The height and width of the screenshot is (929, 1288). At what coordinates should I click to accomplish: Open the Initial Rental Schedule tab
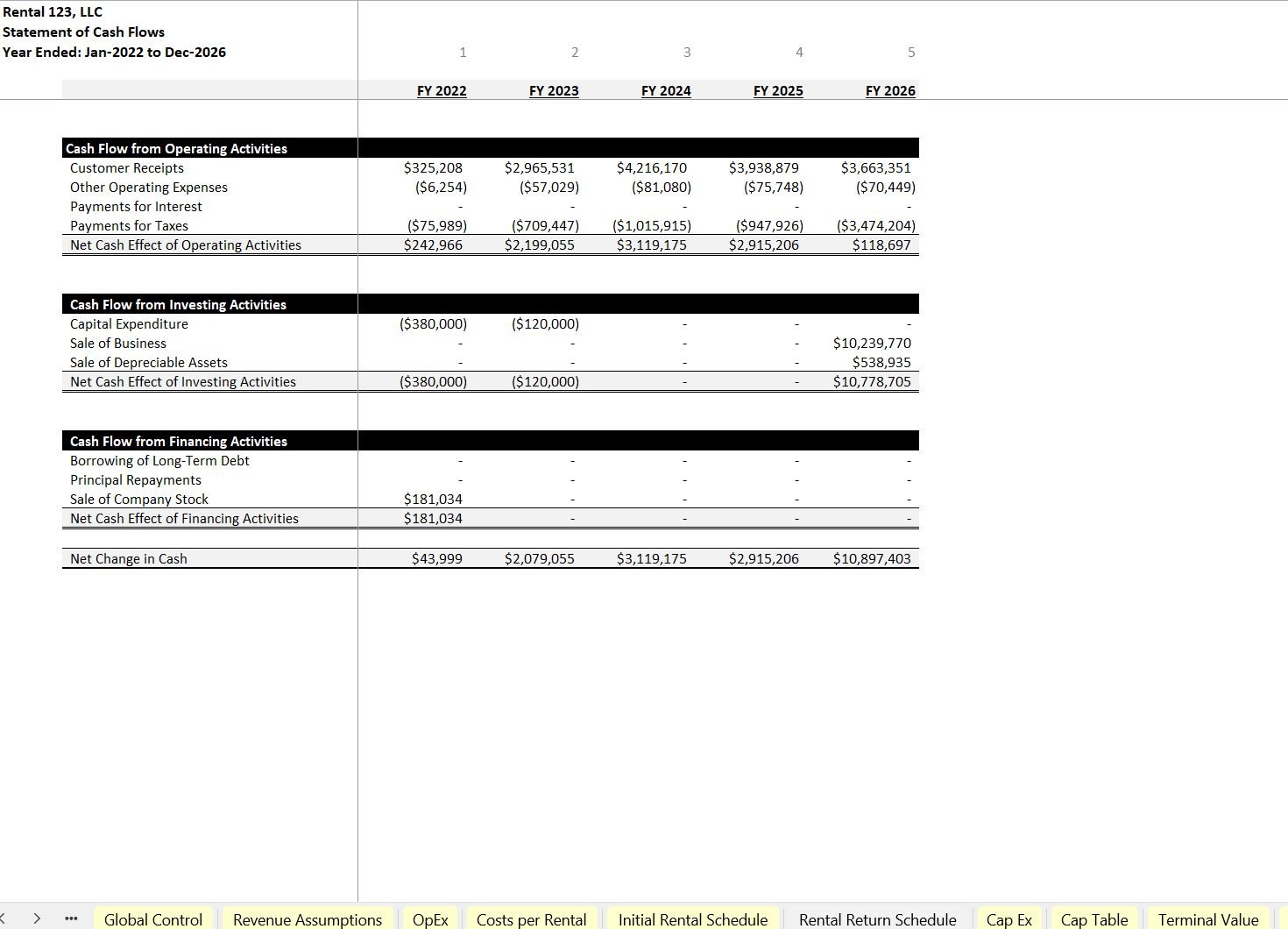pyautogui.click(x=692, y=919)
